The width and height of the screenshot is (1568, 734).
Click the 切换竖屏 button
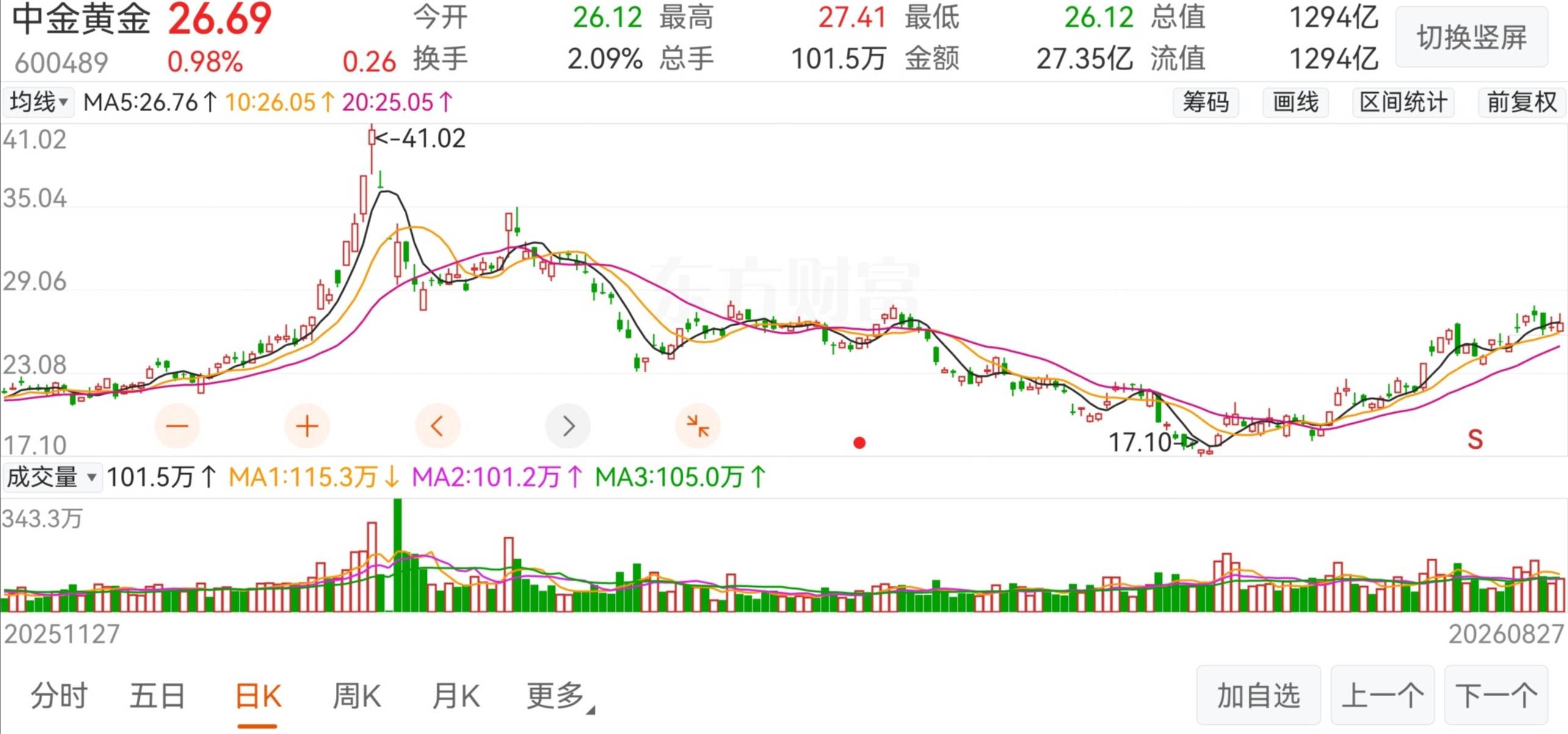click(x=1472, y=37)
